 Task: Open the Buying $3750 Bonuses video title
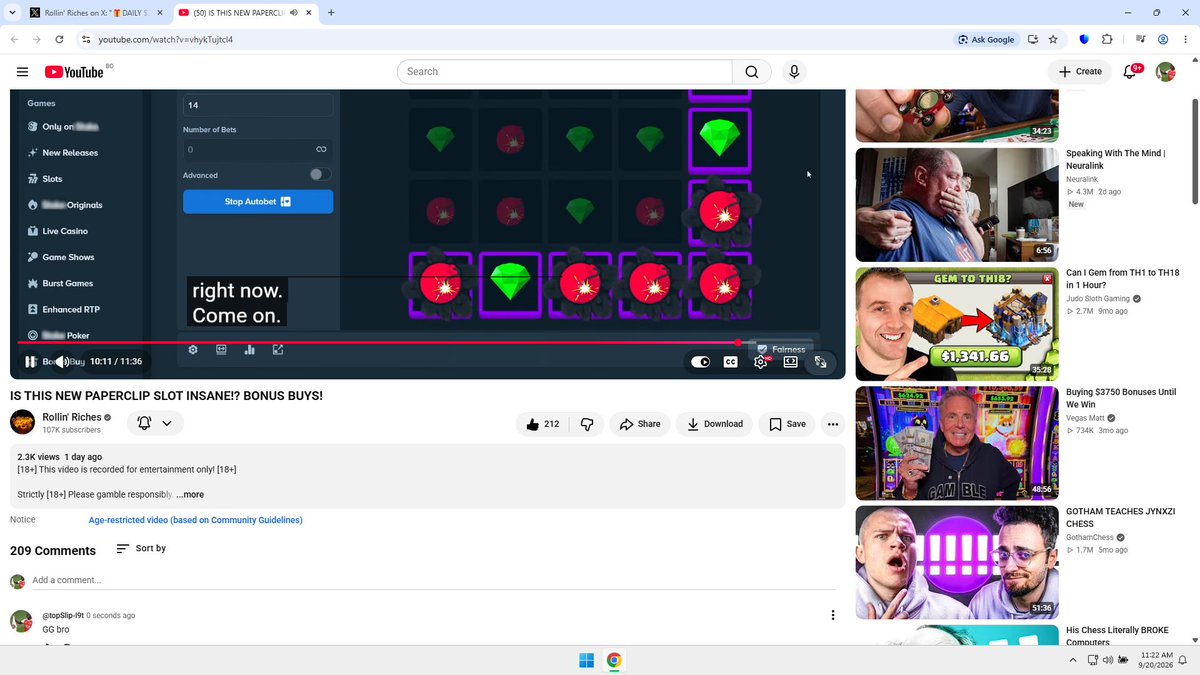coord(1121,399)
